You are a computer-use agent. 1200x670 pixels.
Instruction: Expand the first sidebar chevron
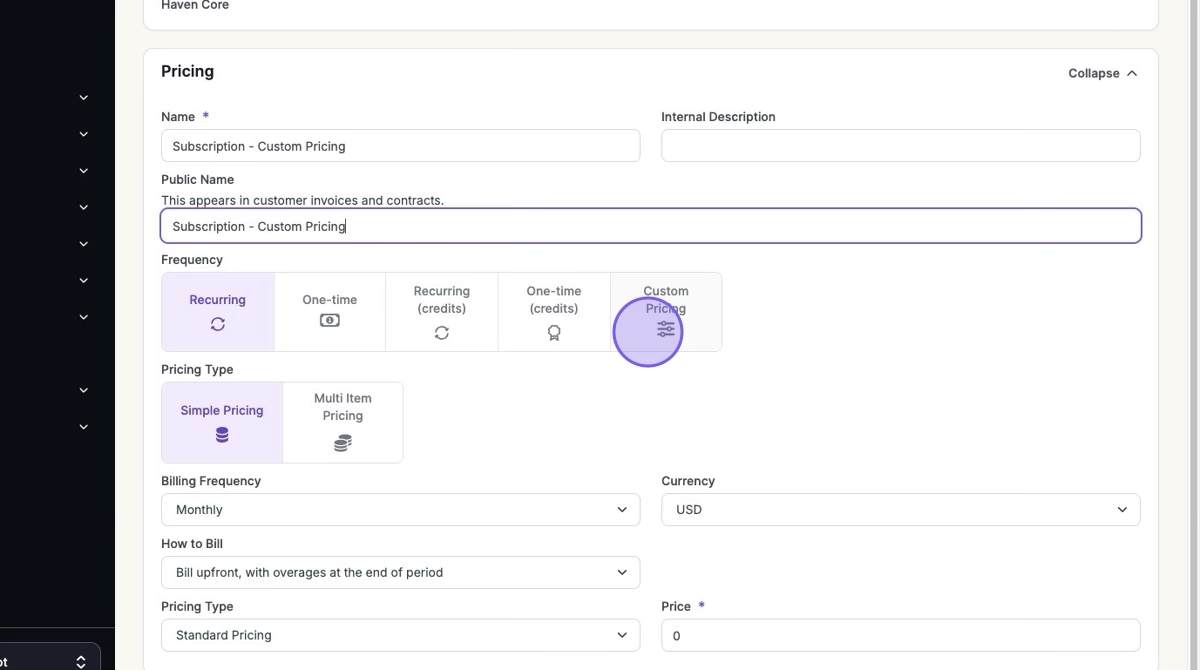click(84, 98)
